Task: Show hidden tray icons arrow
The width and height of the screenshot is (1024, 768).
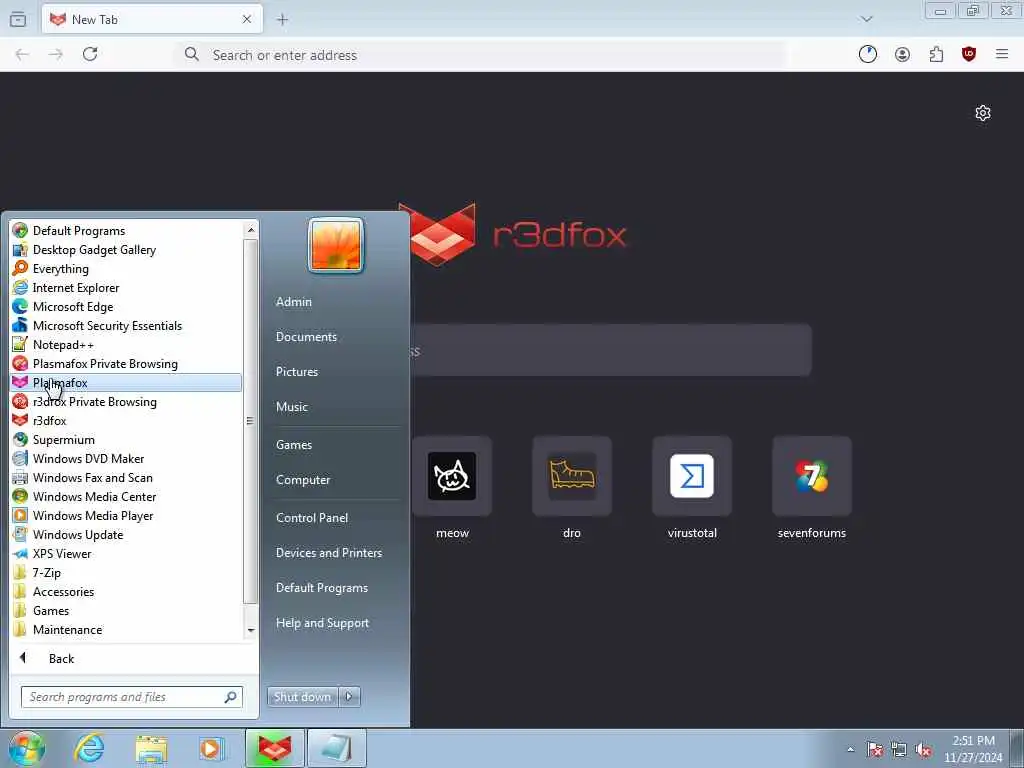Action: click(850, 749)
